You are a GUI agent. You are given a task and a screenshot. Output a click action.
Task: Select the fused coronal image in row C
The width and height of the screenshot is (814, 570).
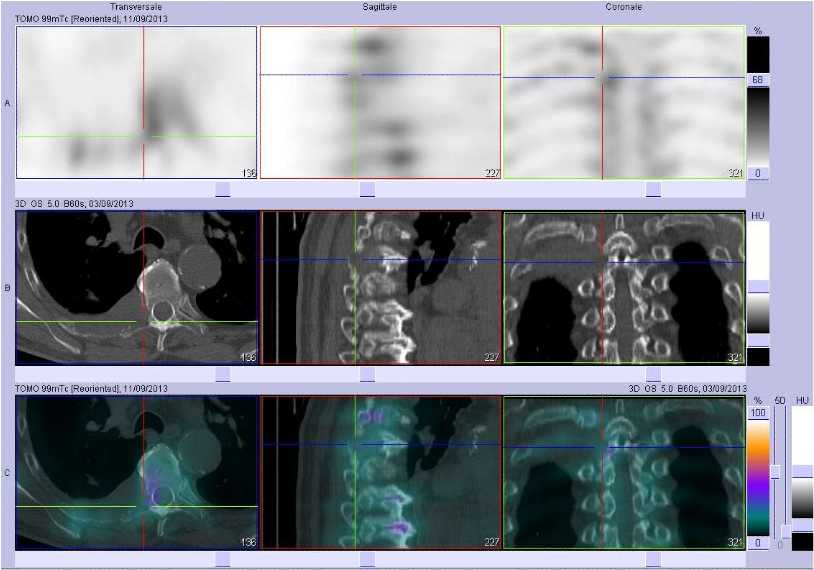[x=624, y=472]
